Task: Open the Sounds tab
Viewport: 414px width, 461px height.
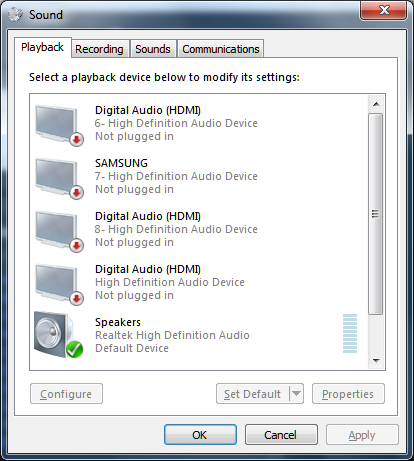Action: pyautogui.click(x=153, y=49)
